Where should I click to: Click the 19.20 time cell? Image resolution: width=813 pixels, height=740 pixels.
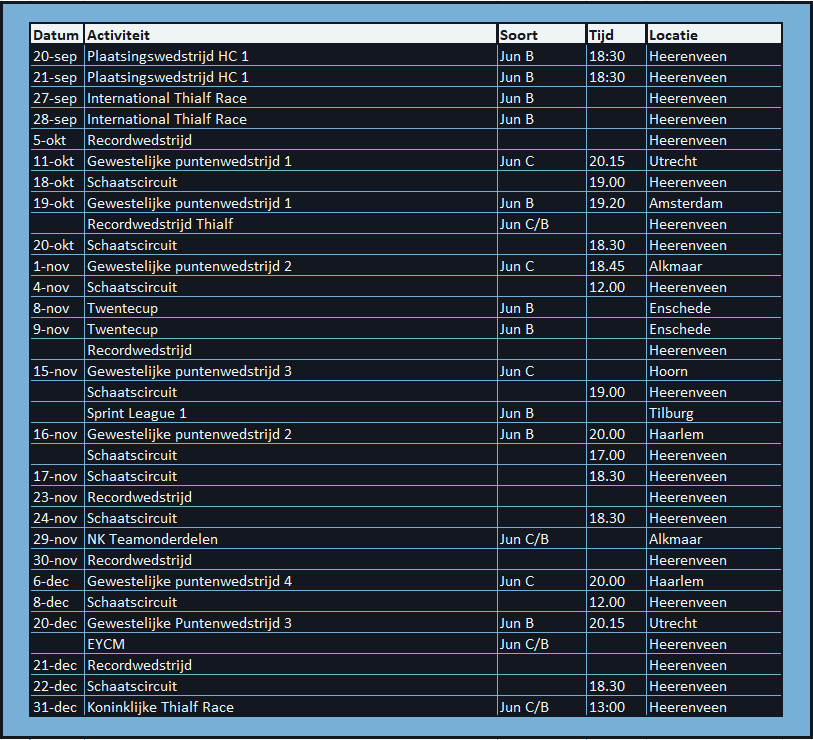[607, 203]
